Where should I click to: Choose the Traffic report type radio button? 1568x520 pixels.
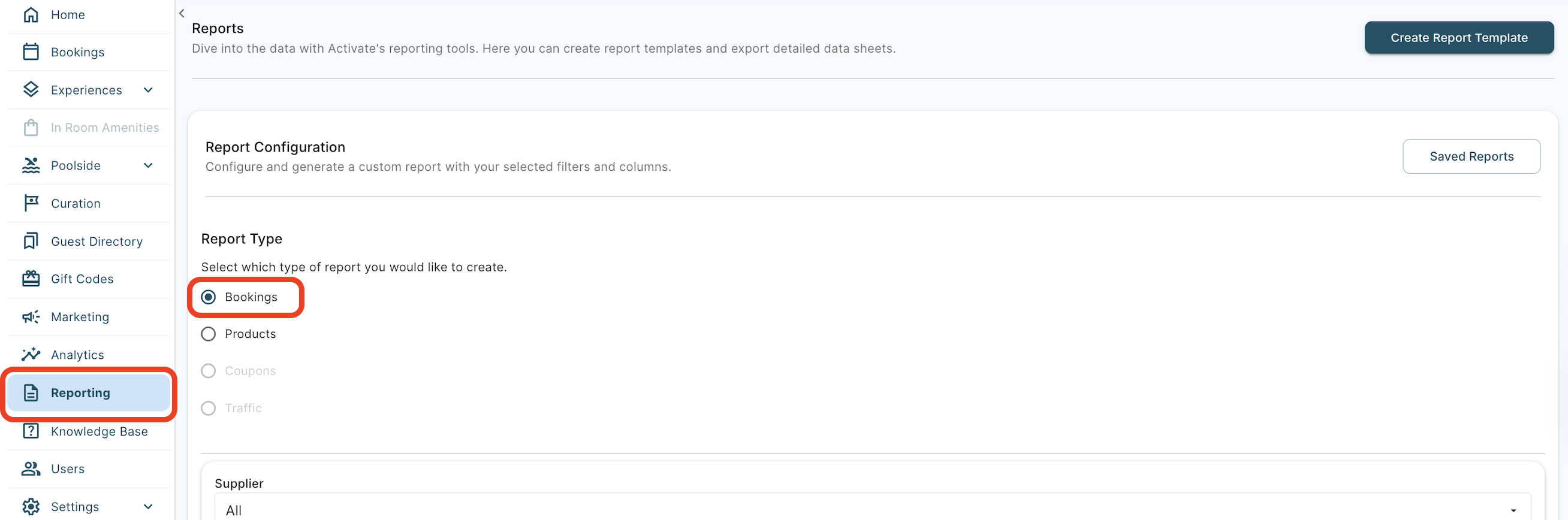(208, 409)
